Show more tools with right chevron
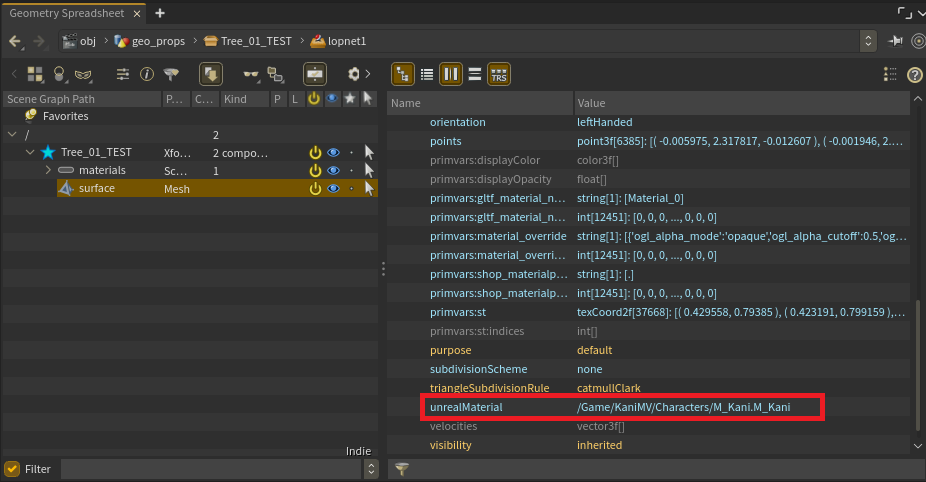The image size is (926, 482). click(368, 74)
